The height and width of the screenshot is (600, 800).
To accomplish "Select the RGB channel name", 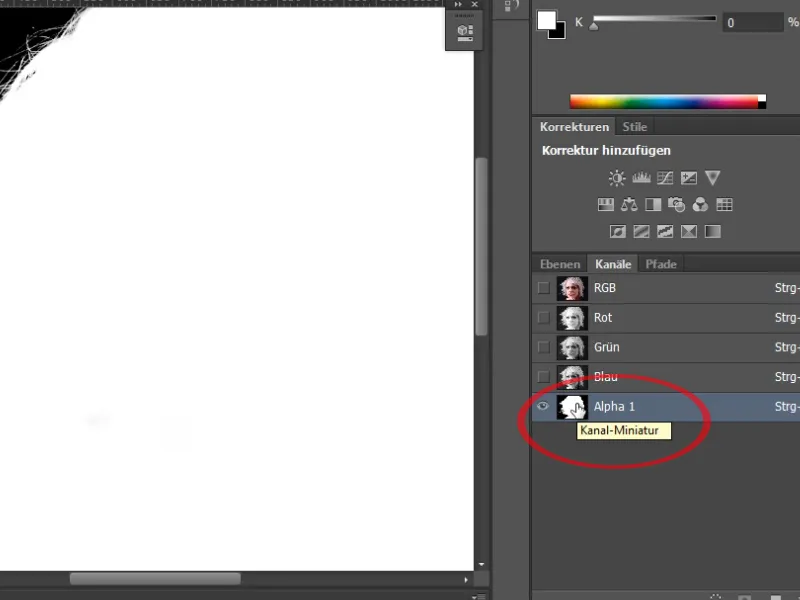I will tap(605, 288).
